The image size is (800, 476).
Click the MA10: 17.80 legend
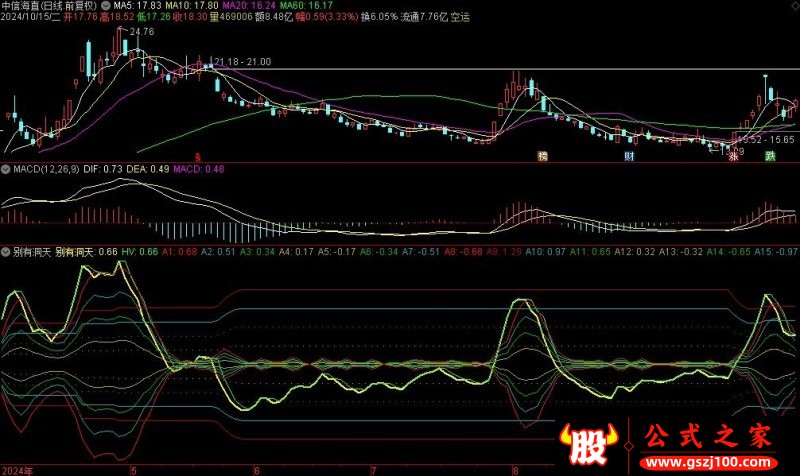click(192, 6)
